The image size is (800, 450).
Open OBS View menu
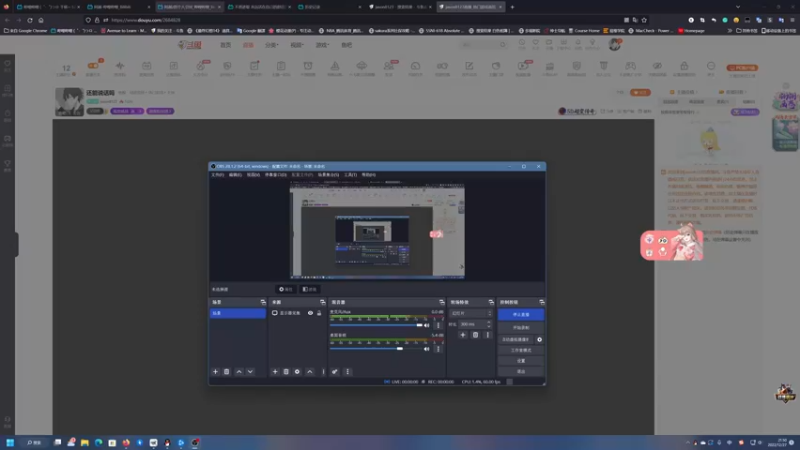click(x=254, y=174)
